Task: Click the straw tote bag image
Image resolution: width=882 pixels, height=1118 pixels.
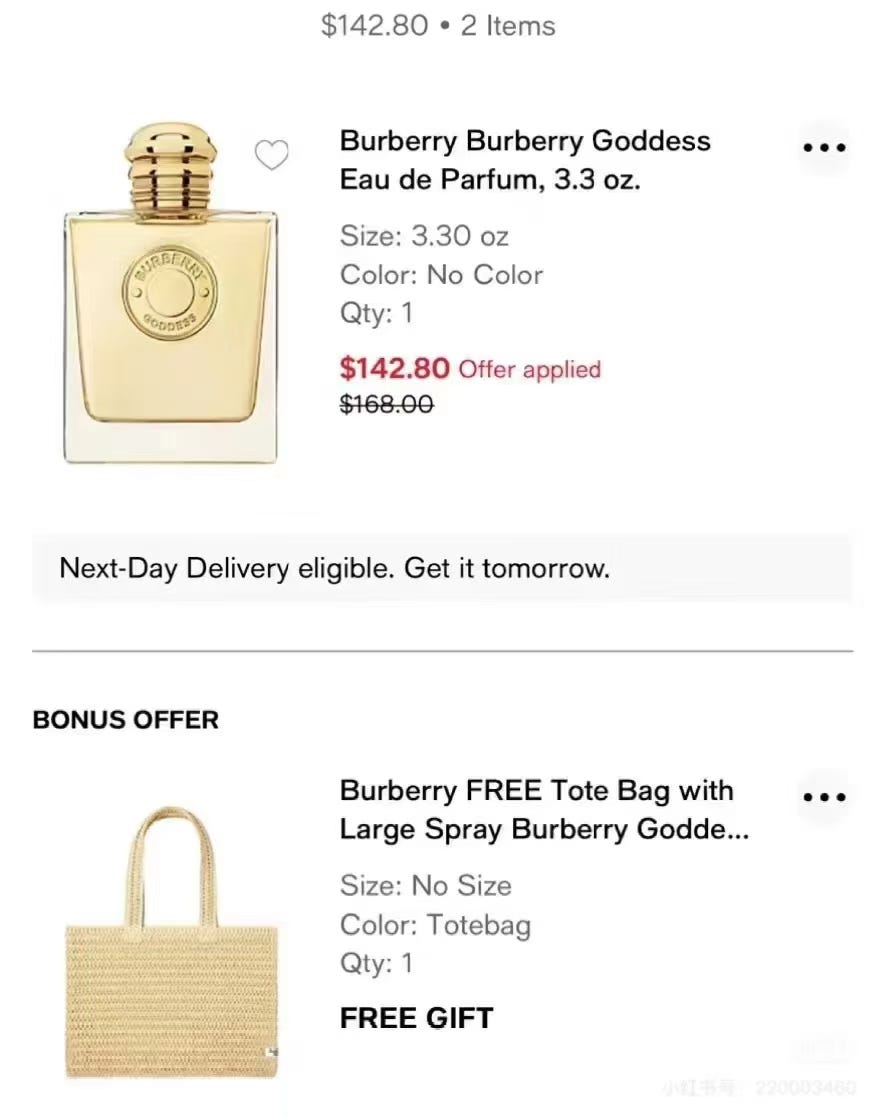Action: (170, 945)
